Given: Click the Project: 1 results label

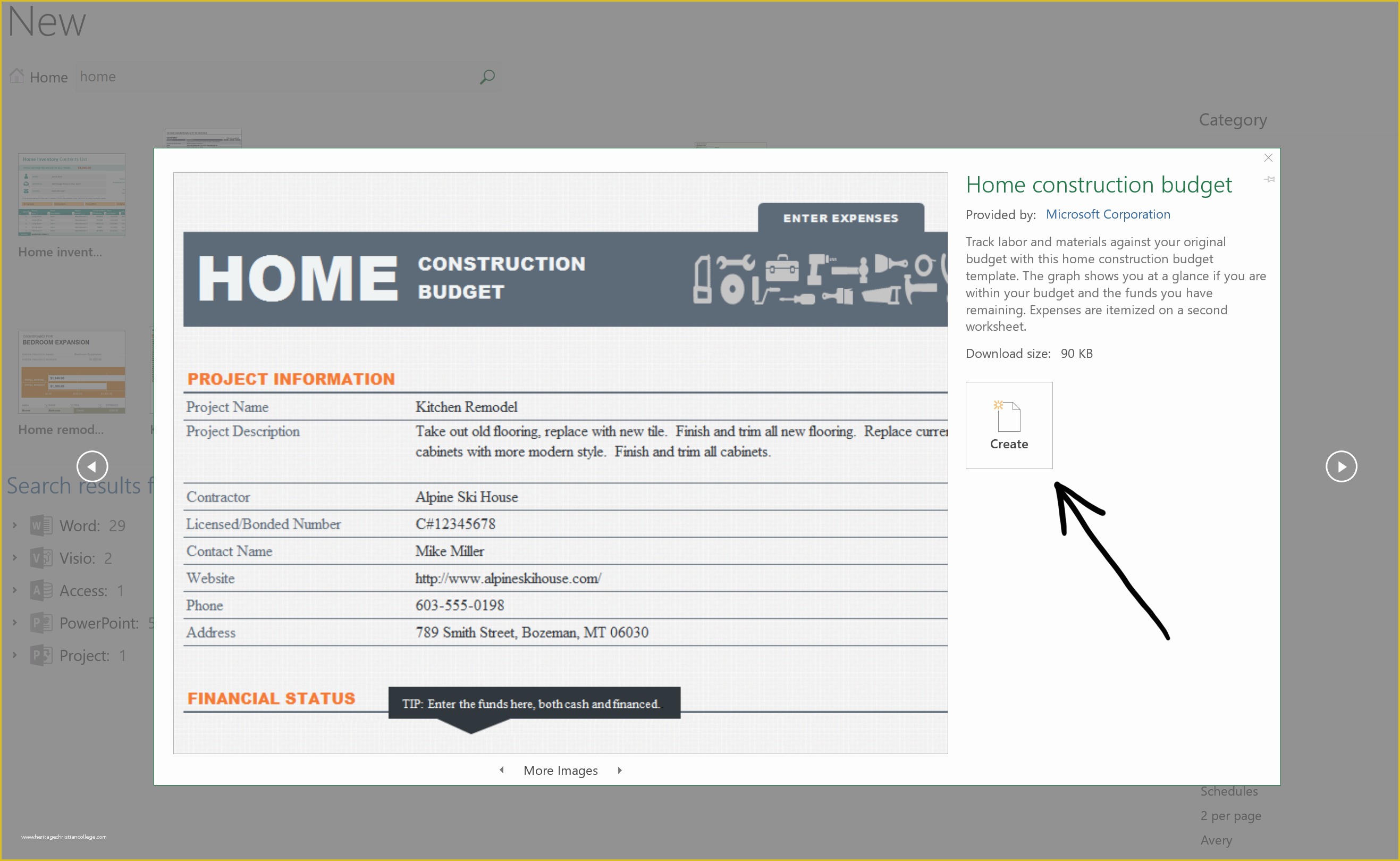Looking at the screenshot, I should 93,655.
